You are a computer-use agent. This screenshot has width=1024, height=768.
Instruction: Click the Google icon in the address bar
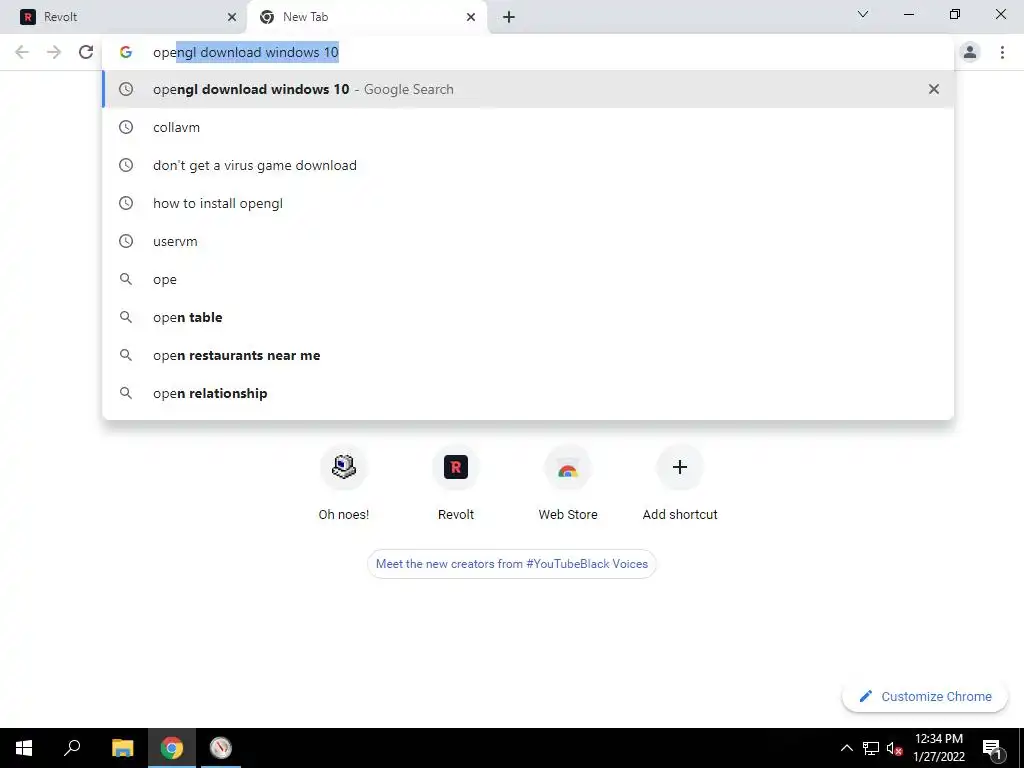pos(126,52)
